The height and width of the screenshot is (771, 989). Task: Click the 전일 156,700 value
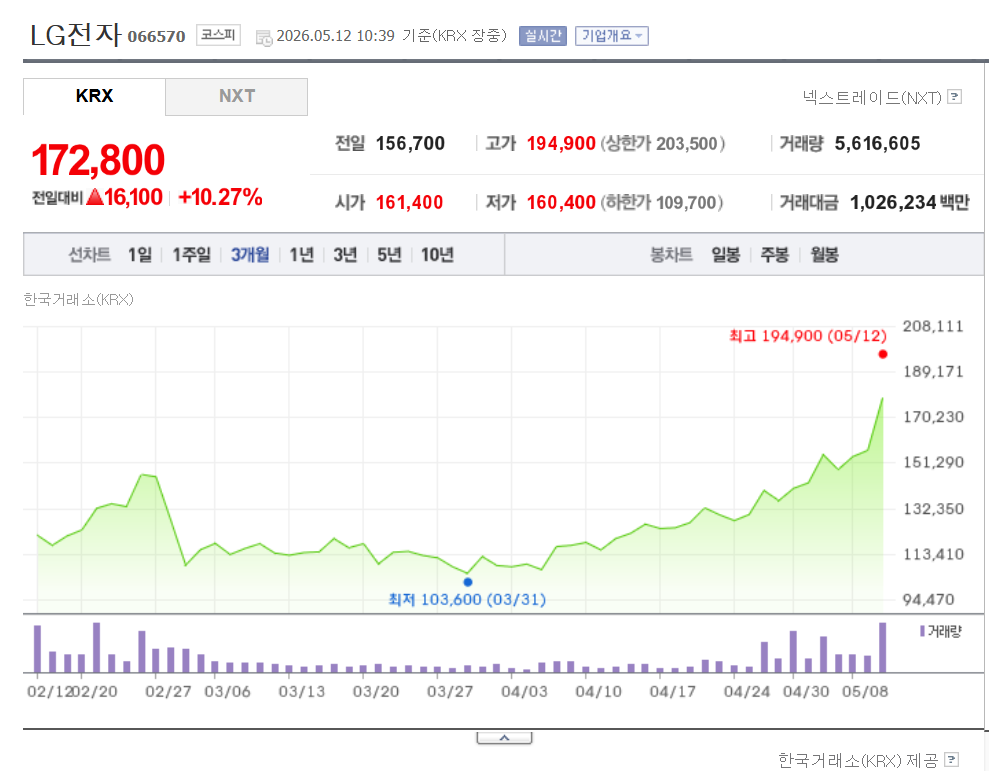[410, 144]
